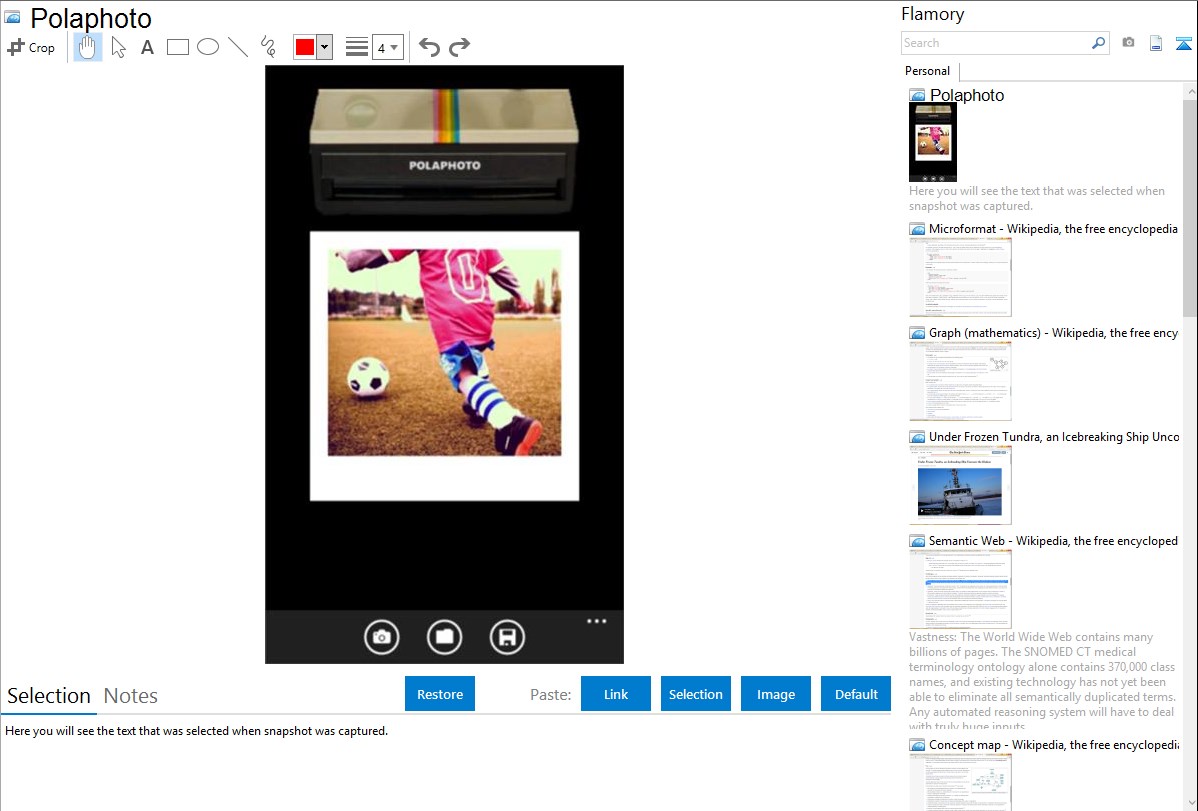Open the Polaphoto snapshot thumbnail
The width and height of the screenshot is (1198, 811).
click(x=933, y=142)
